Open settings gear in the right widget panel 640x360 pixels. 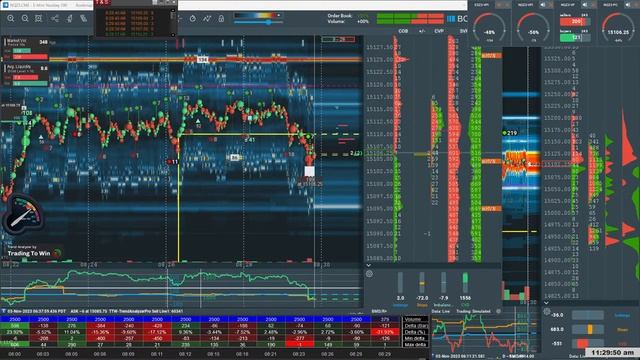click(547, 312)
